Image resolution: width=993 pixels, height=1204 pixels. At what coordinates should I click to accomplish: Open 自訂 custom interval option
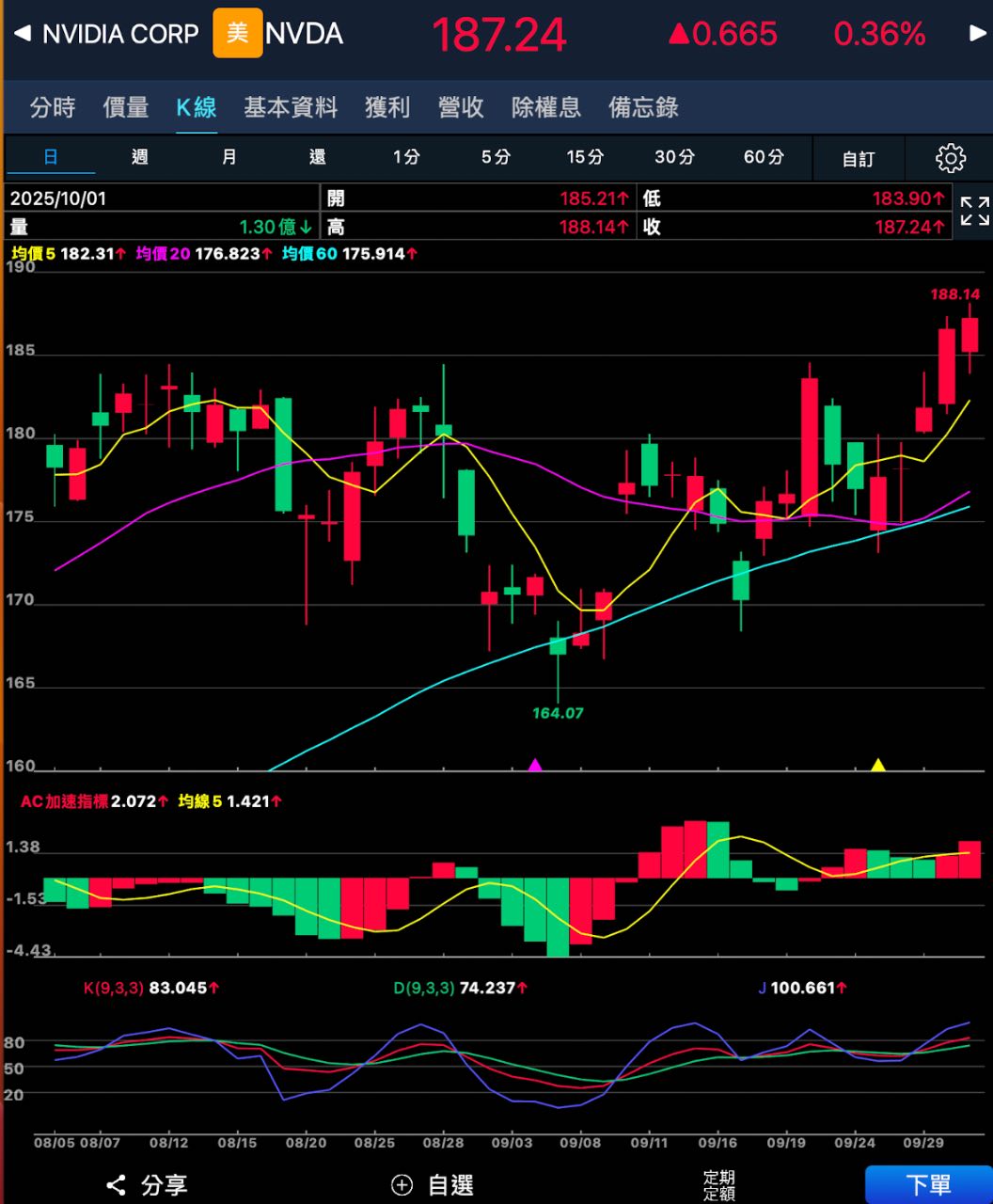858,159
